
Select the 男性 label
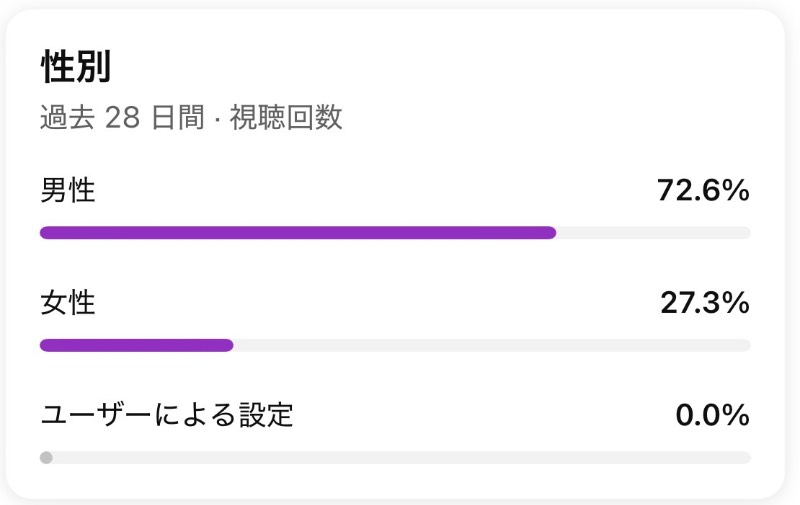[68, 190]
